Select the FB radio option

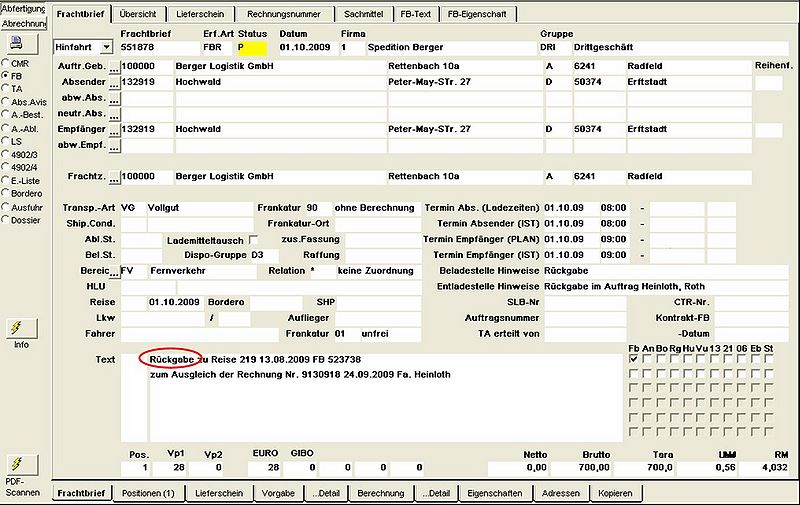(6, 75)
